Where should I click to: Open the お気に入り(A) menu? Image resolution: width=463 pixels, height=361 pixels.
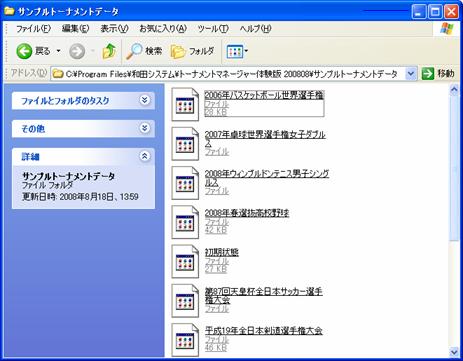[x=163, y=29]
